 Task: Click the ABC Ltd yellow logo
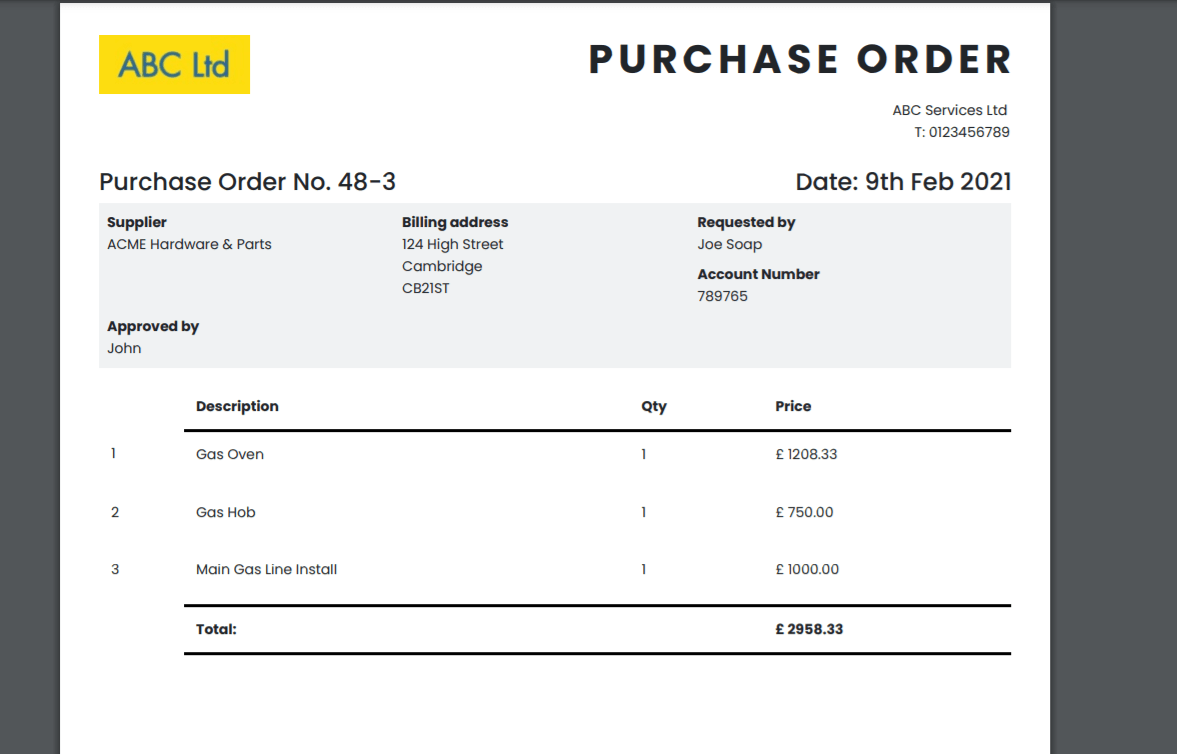tap(174, 65)
